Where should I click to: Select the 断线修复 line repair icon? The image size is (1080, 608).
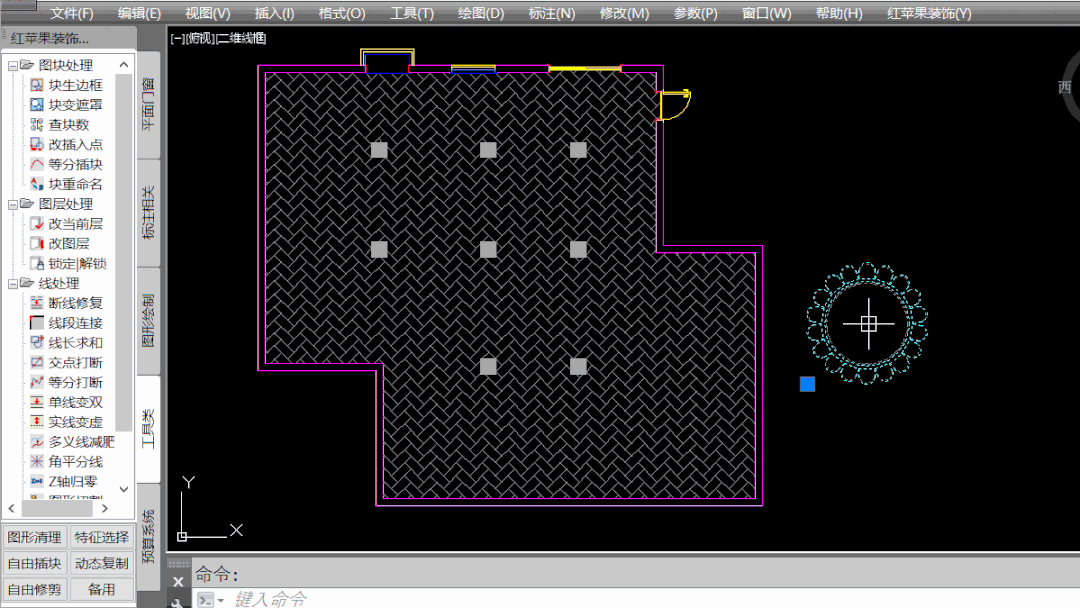click(x=37, y=303)
